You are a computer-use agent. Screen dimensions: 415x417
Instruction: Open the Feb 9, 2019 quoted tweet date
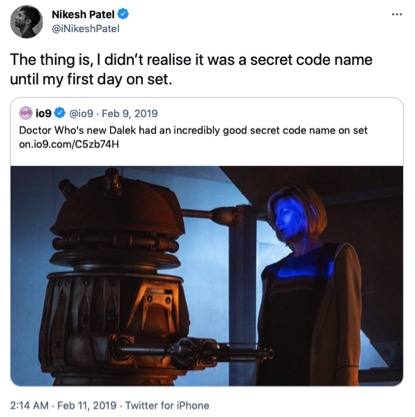[129, 113]
